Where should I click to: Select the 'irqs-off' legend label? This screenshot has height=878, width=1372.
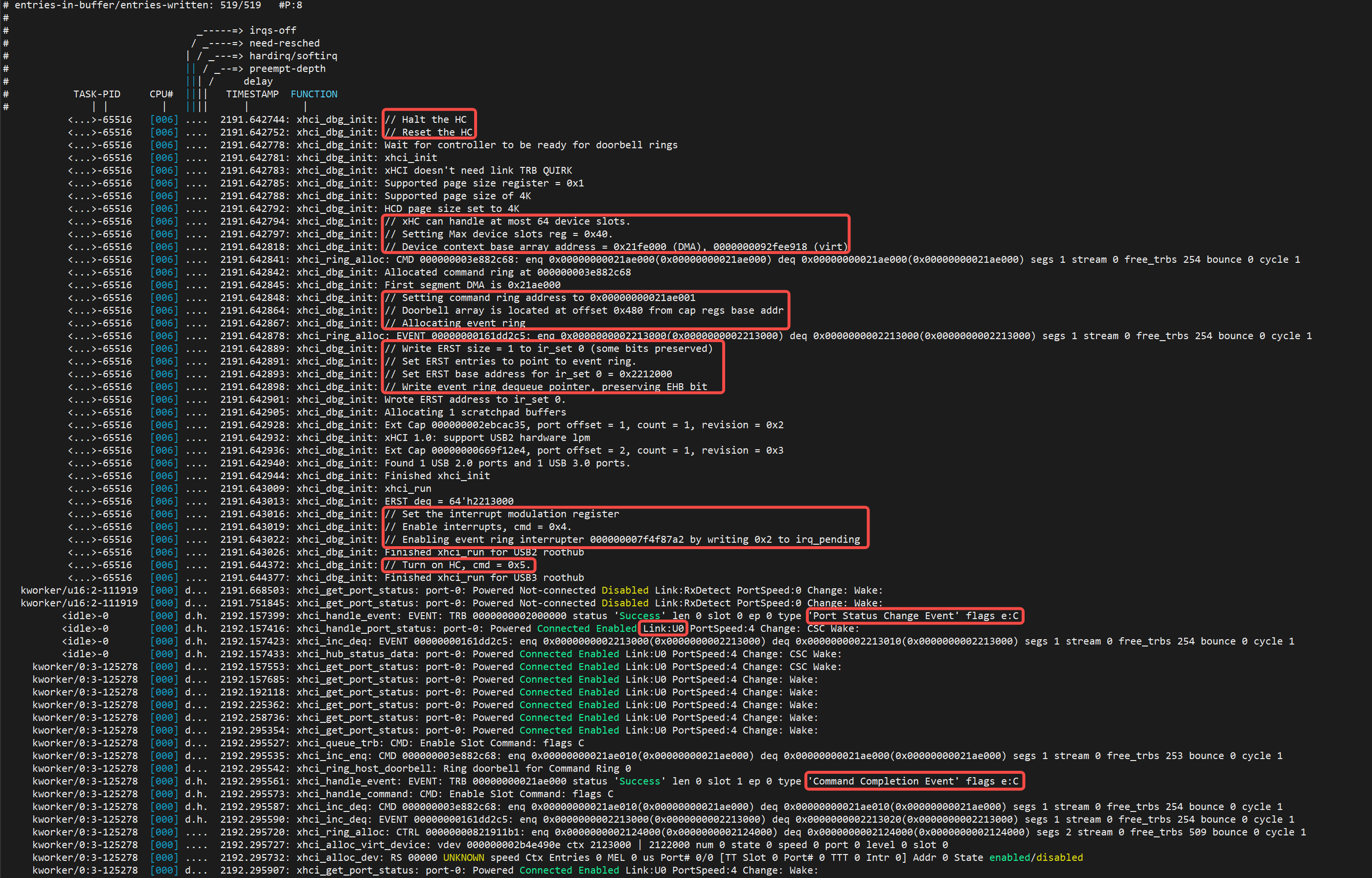tap(273, 30)
